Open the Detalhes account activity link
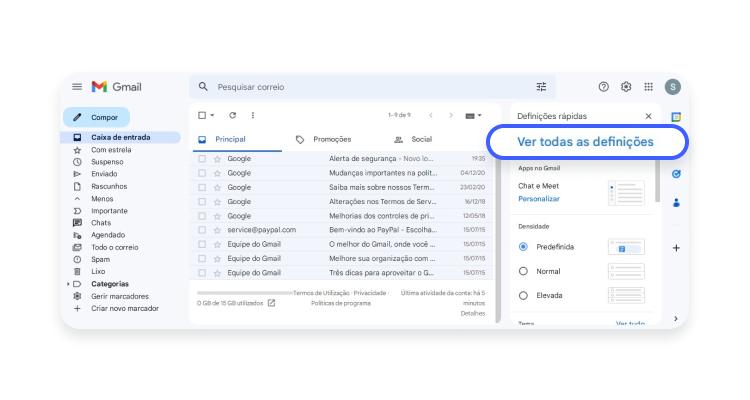Image resolution: width=750 pixels, height=400 pixels. tap(473, 313)
